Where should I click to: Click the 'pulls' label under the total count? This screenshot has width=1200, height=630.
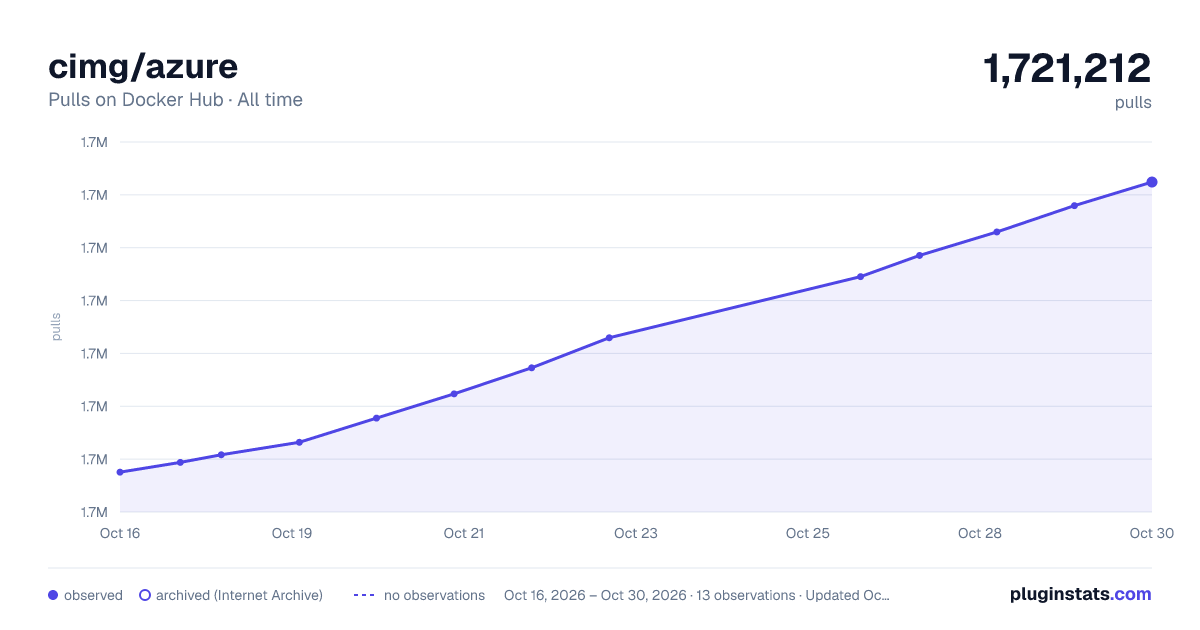(1133, 102)
